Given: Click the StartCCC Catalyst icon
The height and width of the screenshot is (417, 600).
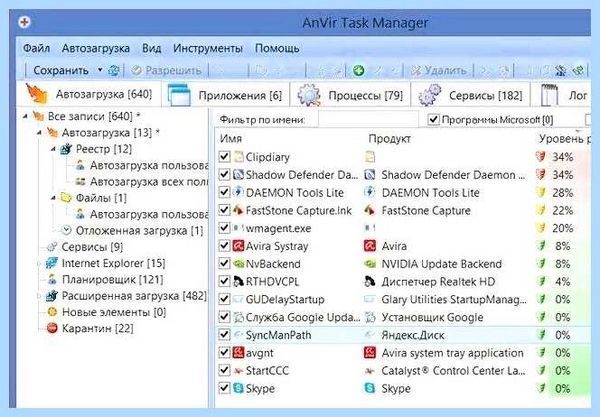Looking at the screenshot, I should 239,370.
